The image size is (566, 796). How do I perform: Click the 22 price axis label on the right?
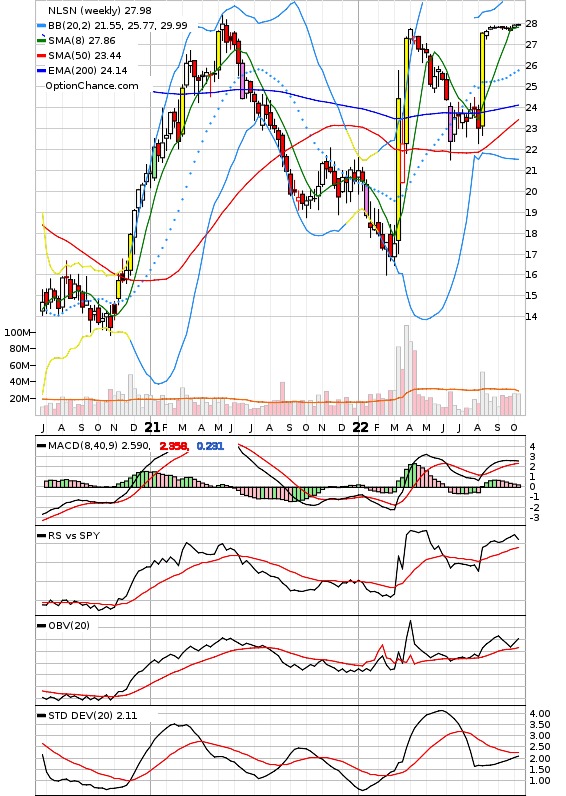pyautogui.click(x=531, y=149)
